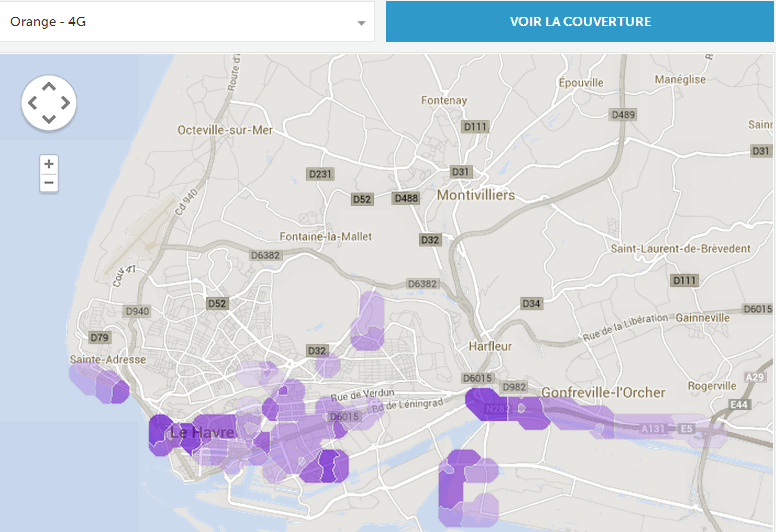This screenshot has width=776, height=532.
Task: Select the Montivilliers town label
Action: 476,195
